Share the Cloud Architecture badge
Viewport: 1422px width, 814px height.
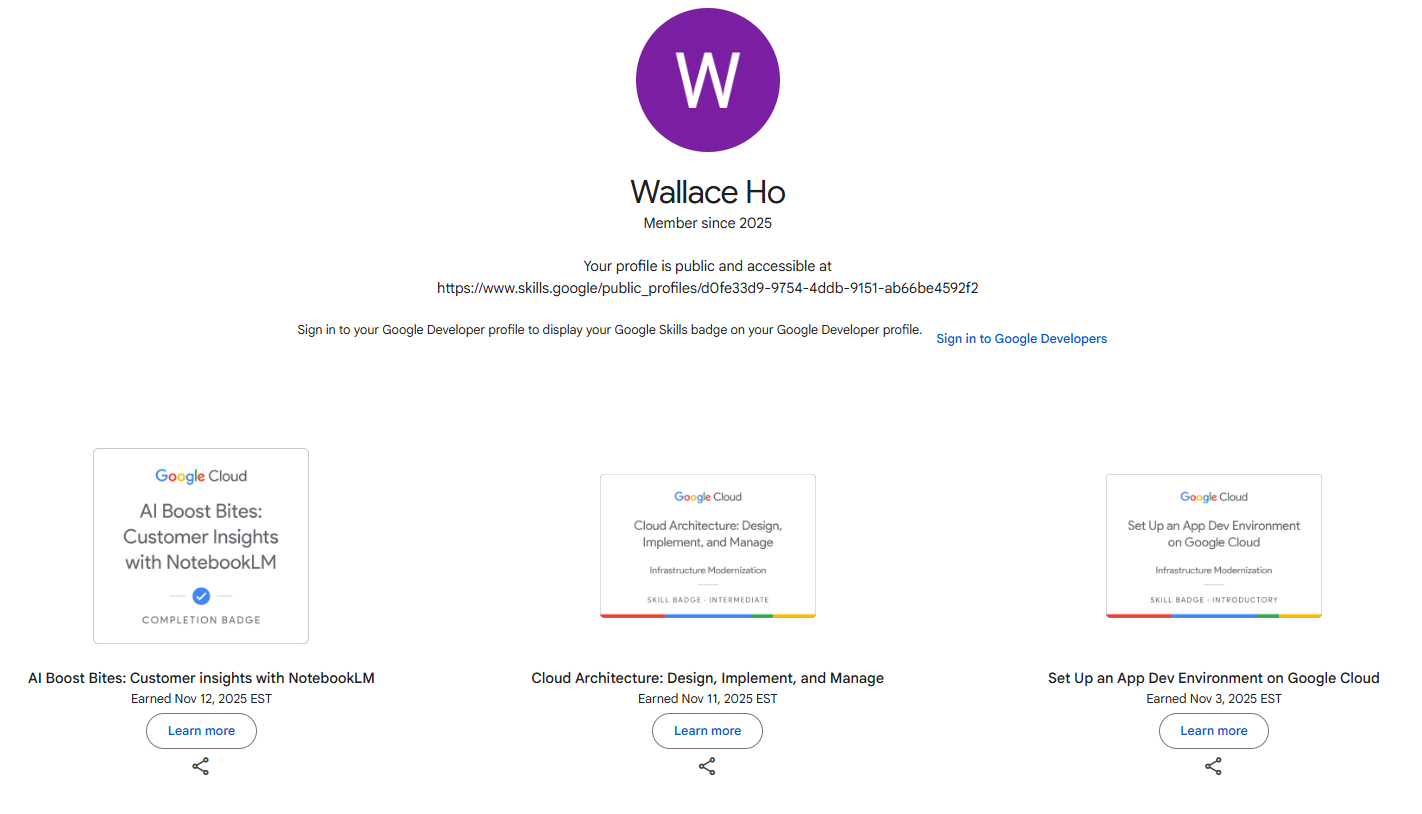point(707,767)
